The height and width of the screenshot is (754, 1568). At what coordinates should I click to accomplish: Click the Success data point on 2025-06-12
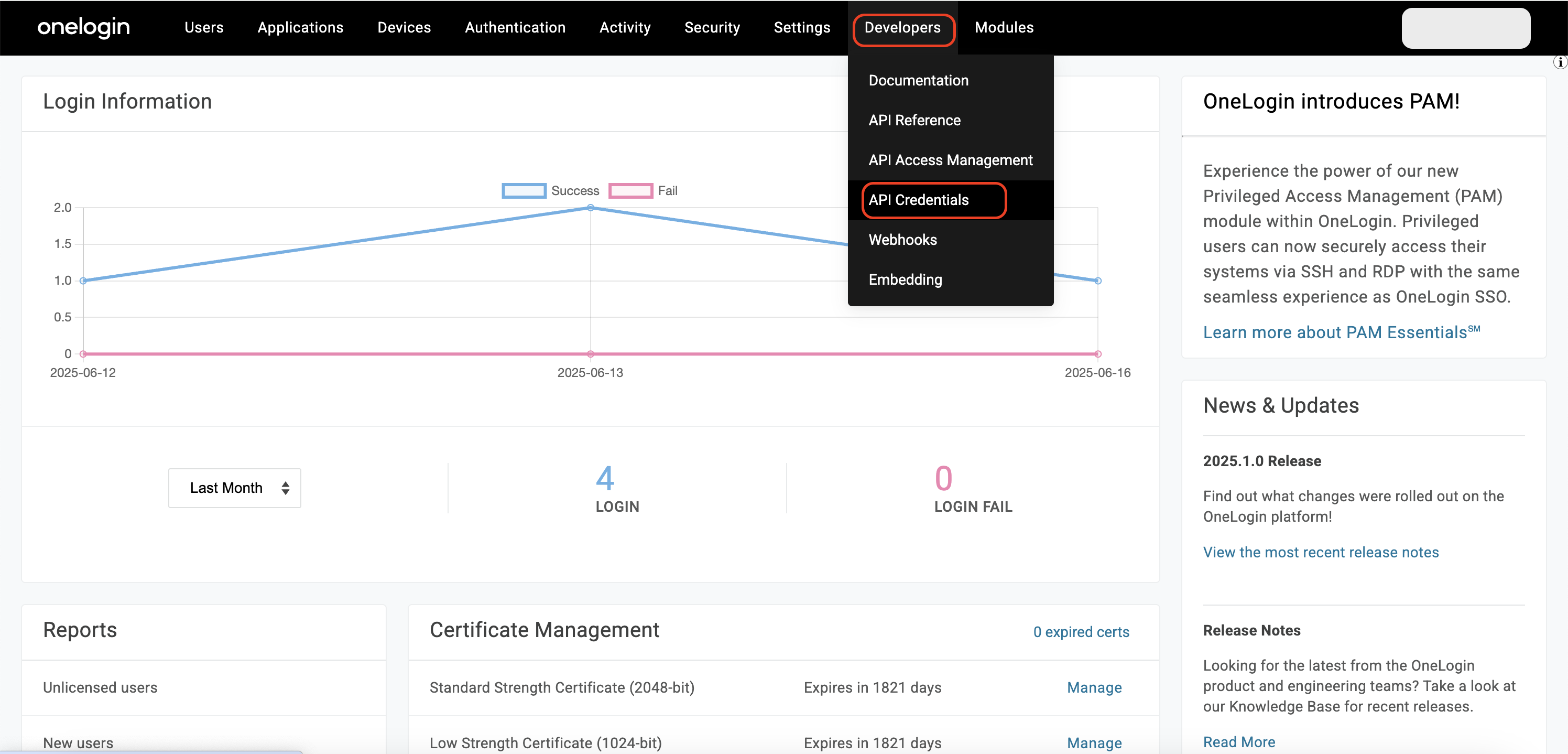(83, 281)
